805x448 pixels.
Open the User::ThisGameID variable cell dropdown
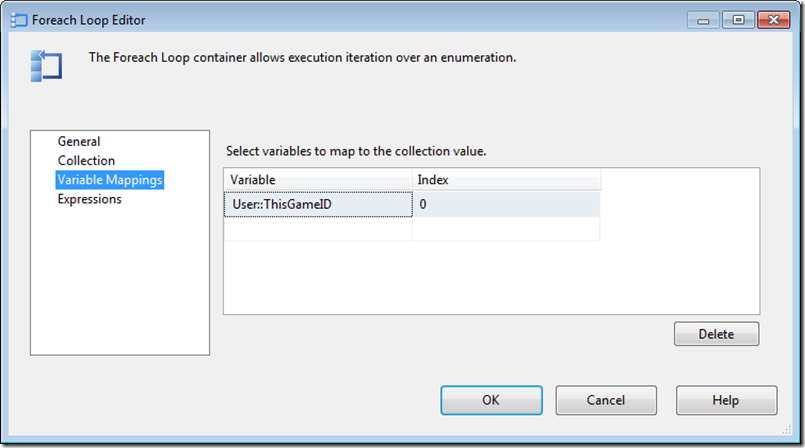pos(317,204)
